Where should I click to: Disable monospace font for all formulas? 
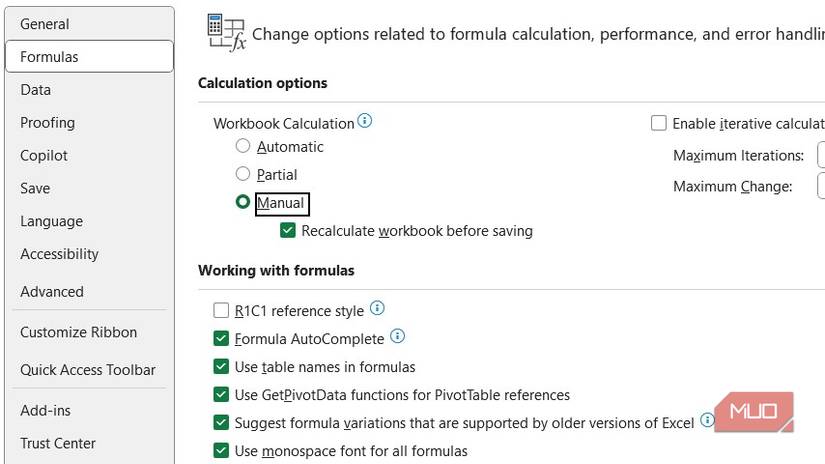pos(221,451)
